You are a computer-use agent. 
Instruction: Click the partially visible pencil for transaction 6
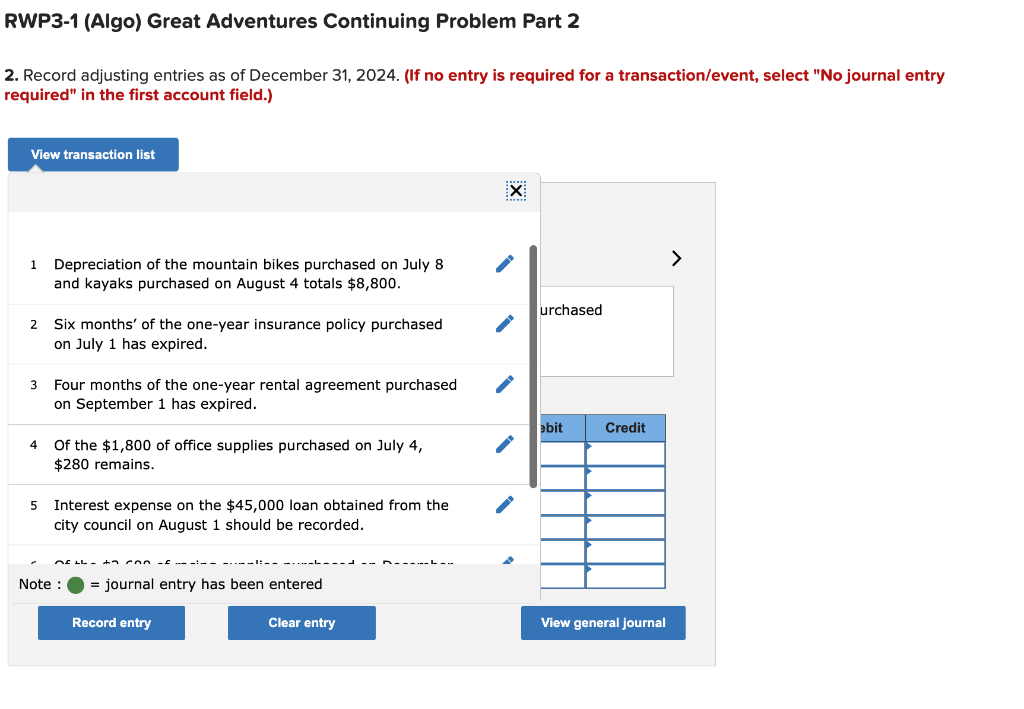tap(505, 558)
